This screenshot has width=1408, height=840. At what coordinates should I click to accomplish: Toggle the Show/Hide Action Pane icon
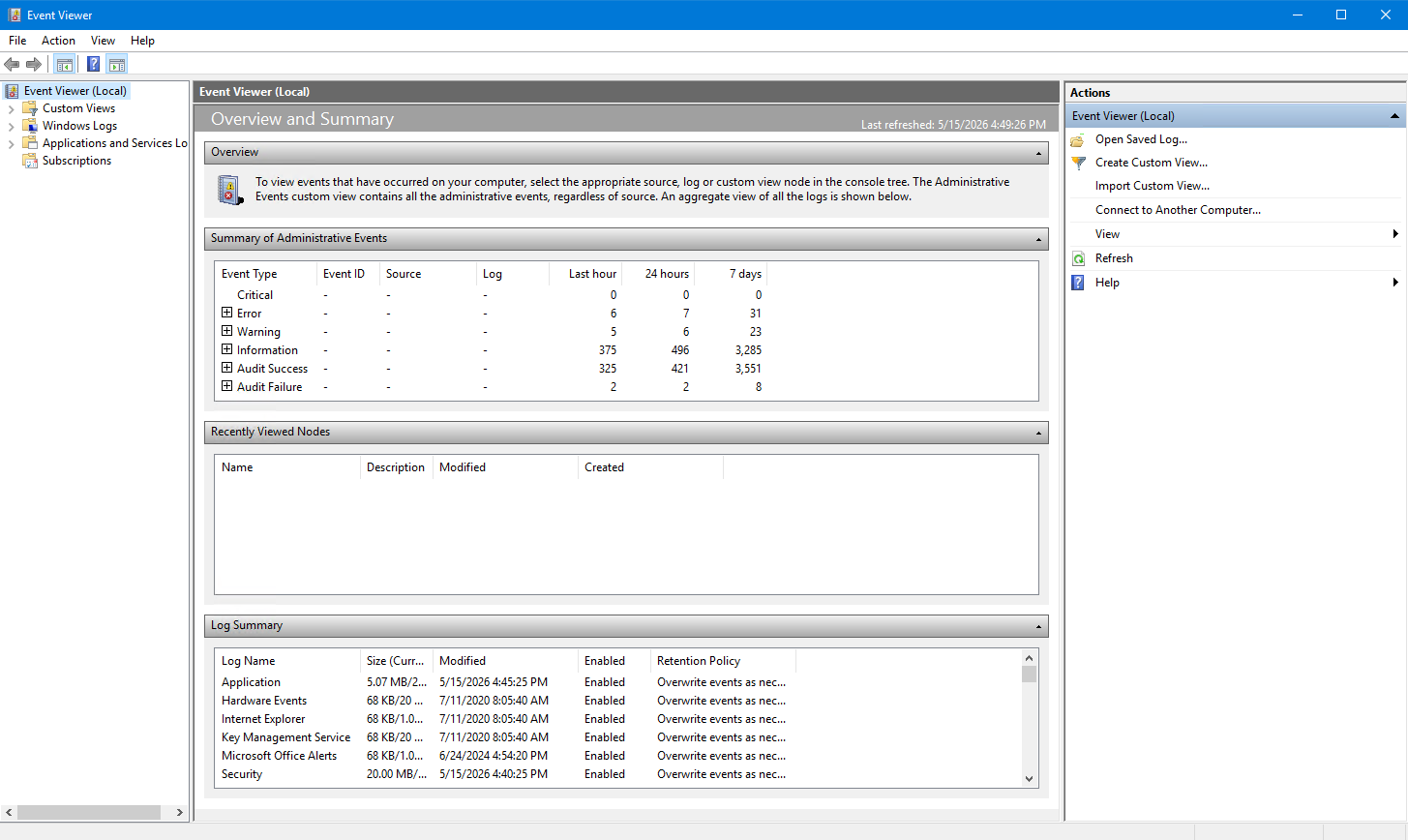point(117,65)
